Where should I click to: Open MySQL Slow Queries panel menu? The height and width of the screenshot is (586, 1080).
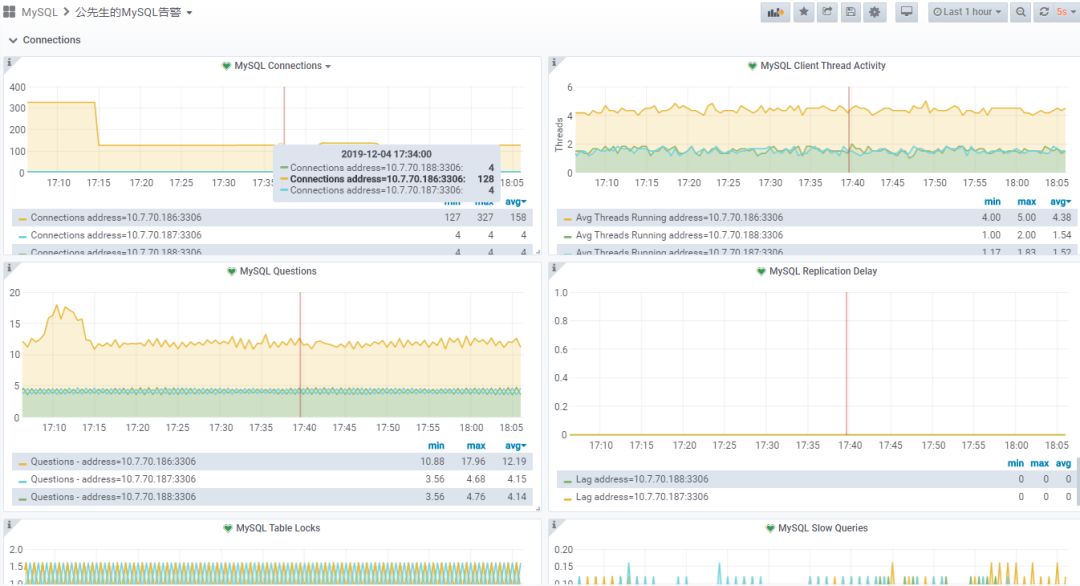point(823,528)
